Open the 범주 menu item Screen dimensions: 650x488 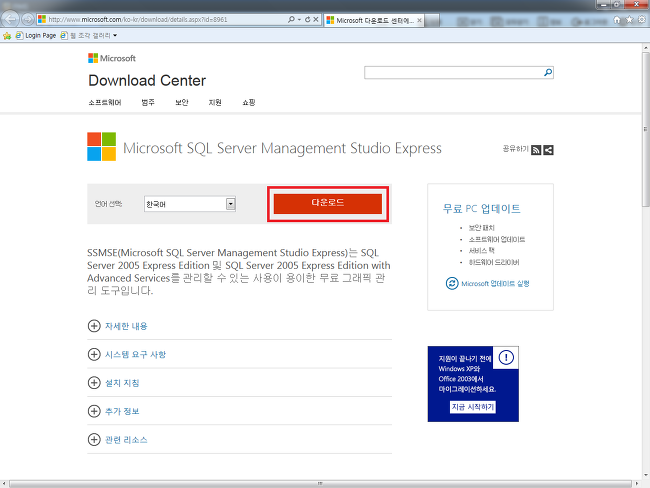coord(148,102)
